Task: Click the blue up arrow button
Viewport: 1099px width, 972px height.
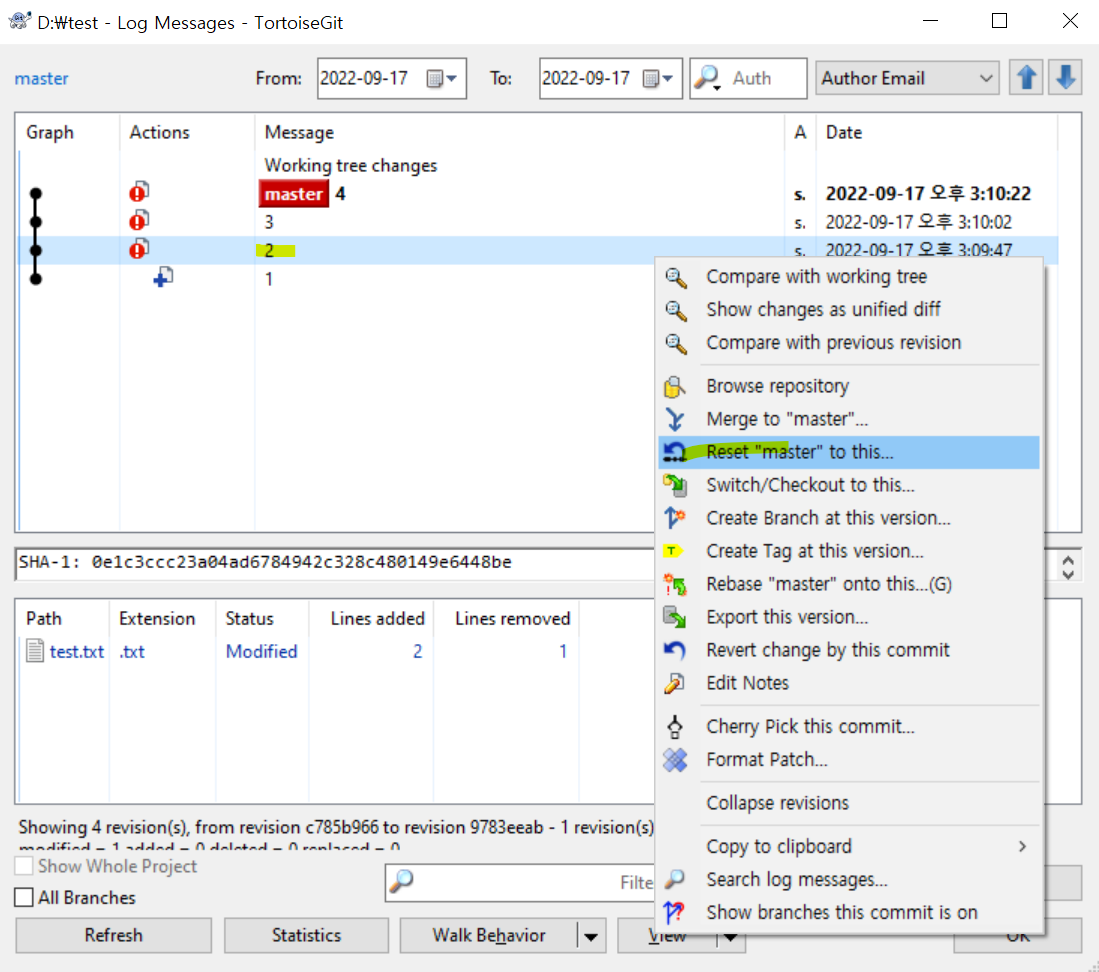Action: [1027, 78]
